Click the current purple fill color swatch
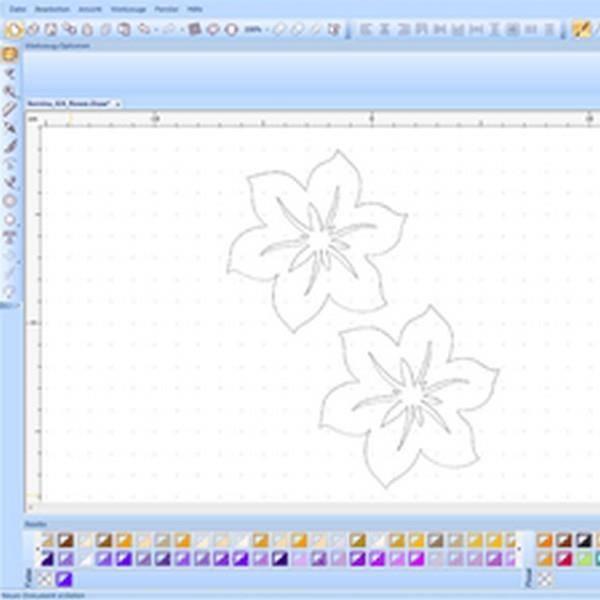Viewport: 600px width, 600px height. (64, 579)
